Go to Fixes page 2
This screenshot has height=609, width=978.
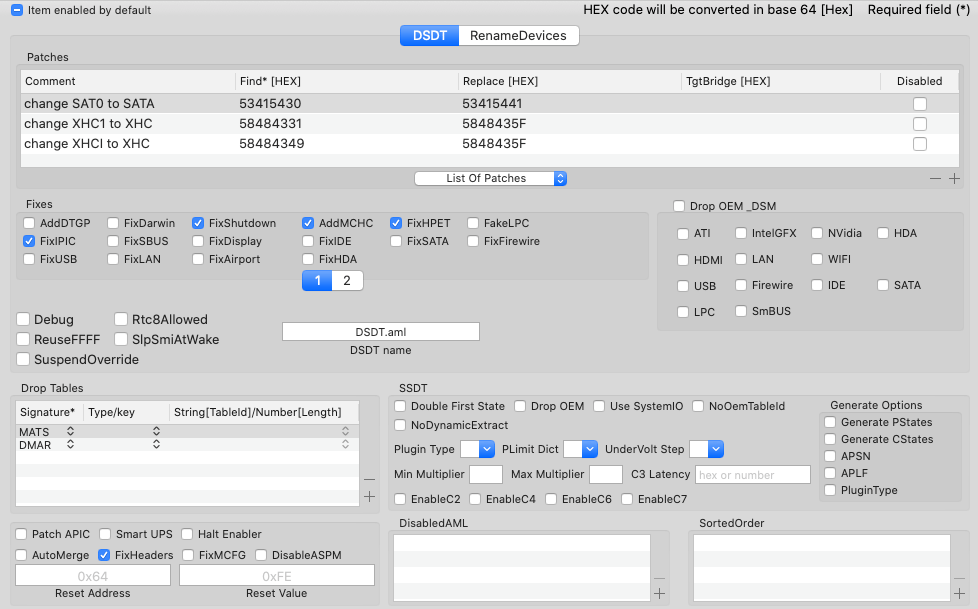click(x=347, y=281)
